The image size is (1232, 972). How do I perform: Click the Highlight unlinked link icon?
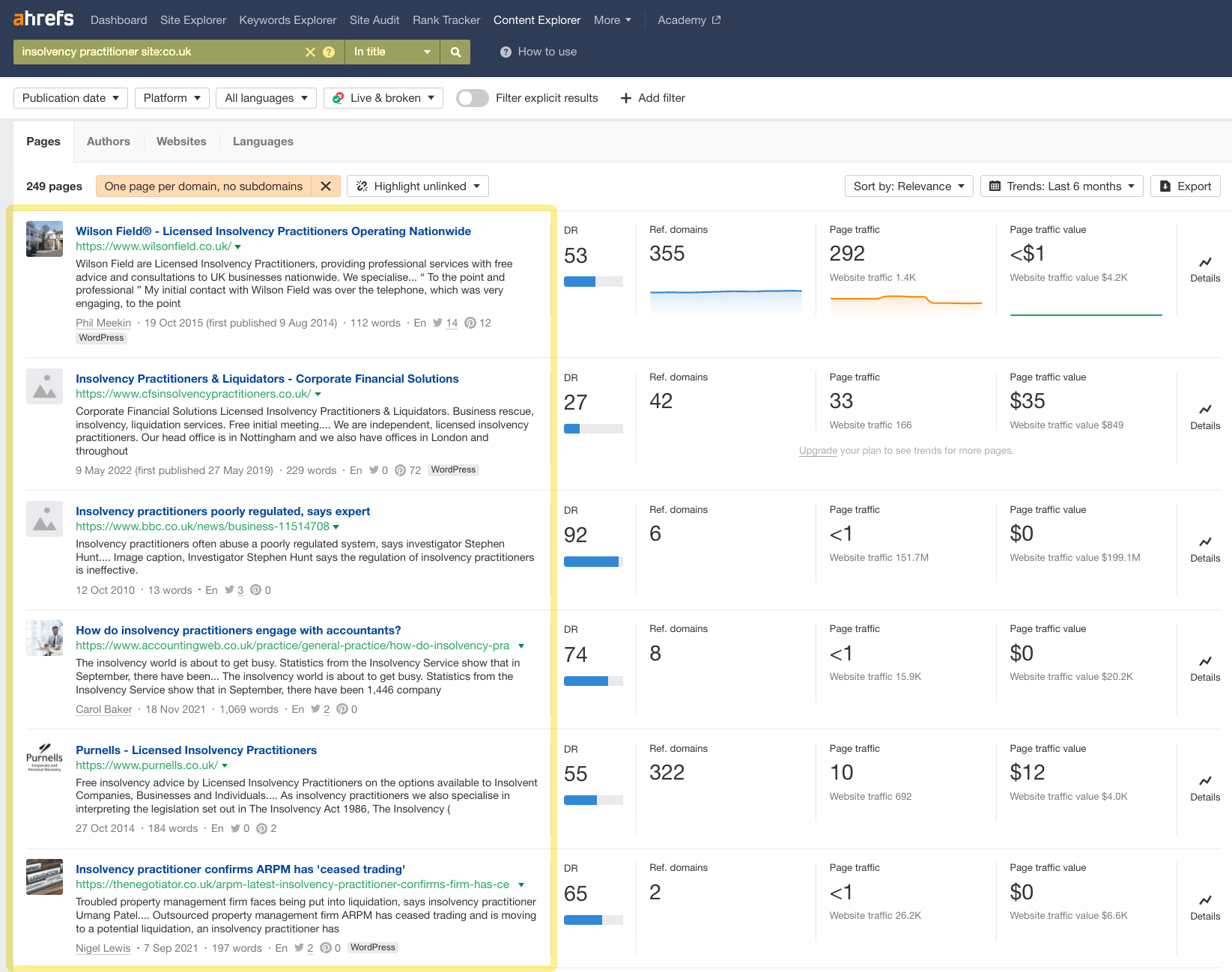362,186
